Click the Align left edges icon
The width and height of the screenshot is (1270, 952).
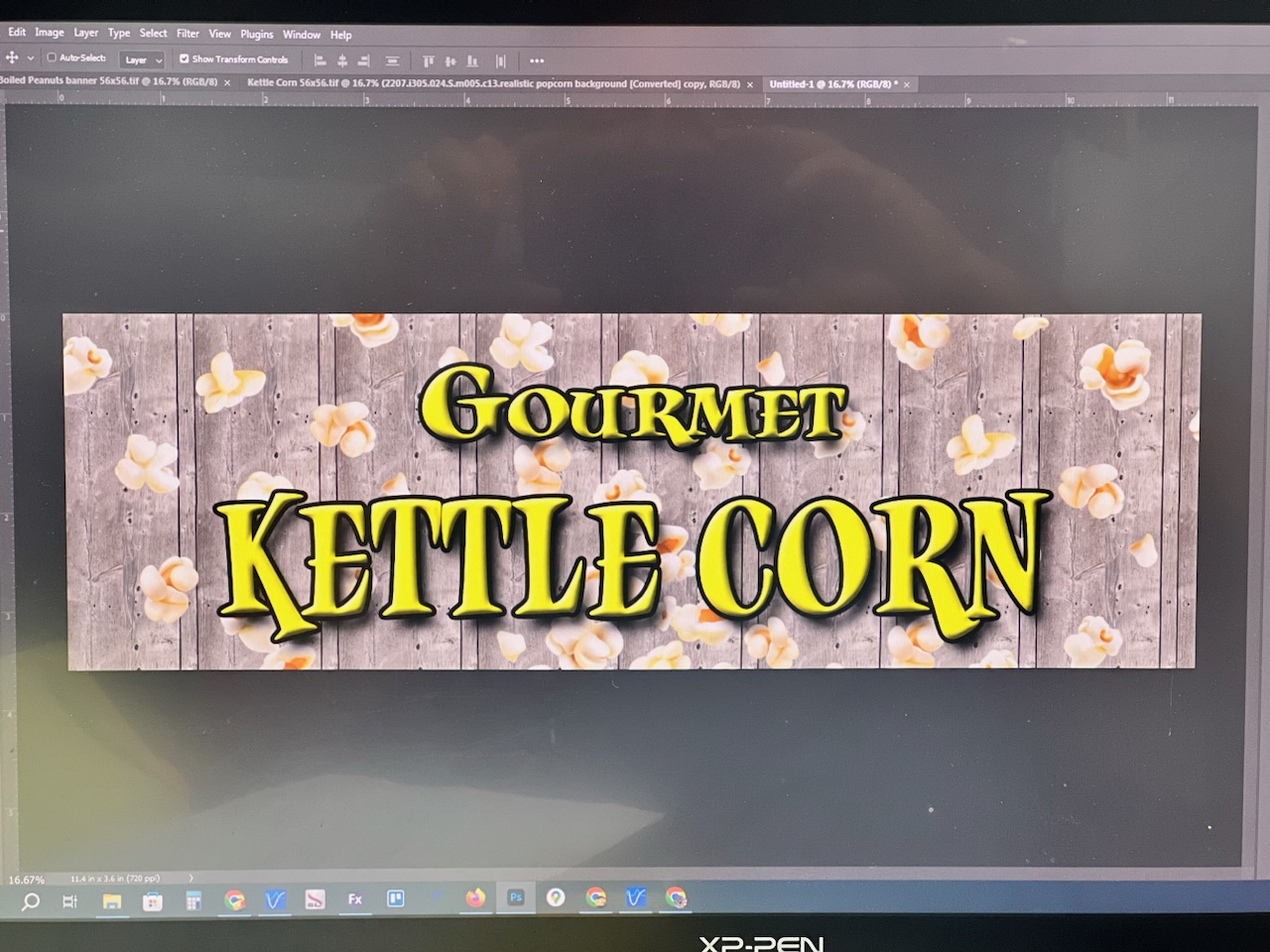click(319, 60)
